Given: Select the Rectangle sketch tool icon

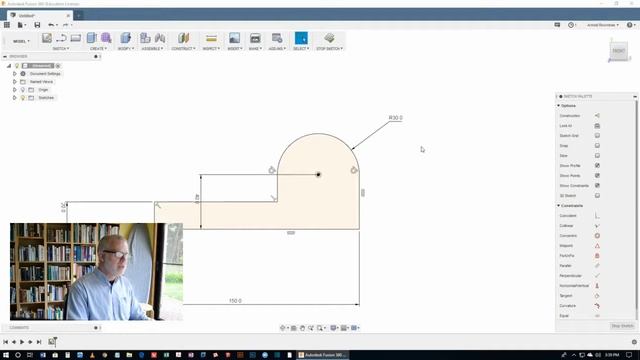Looking at the screenshot, I should coord(76,38).
